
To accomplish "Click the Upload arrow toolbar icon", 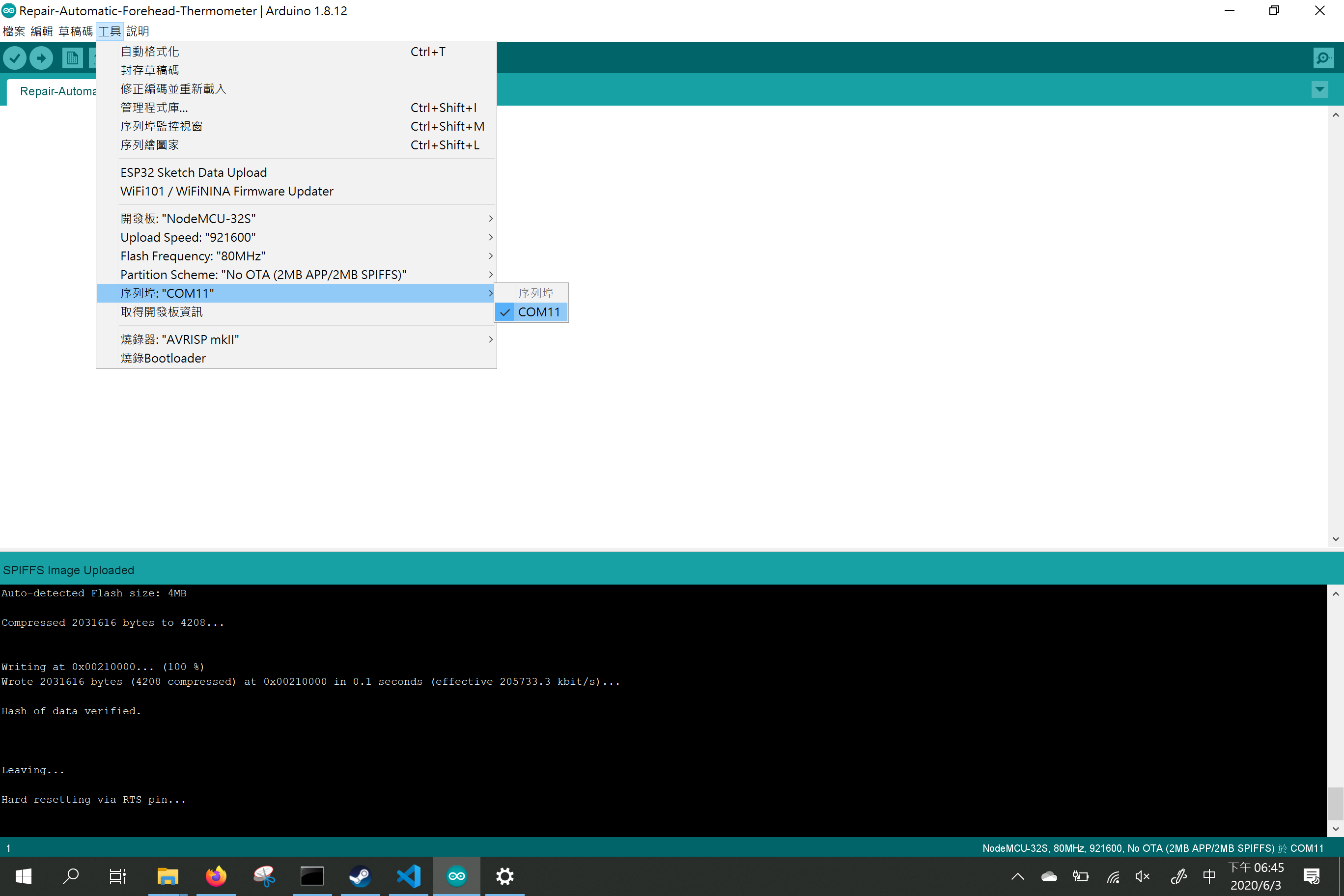I will (x=41, y=57).
